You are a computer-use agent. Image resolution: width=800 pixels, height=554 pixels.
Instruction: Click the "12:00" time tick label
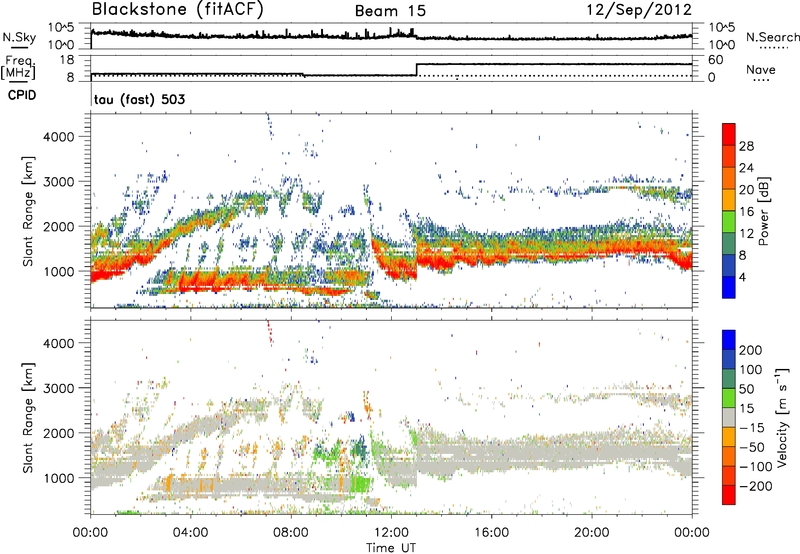(391, 533)
